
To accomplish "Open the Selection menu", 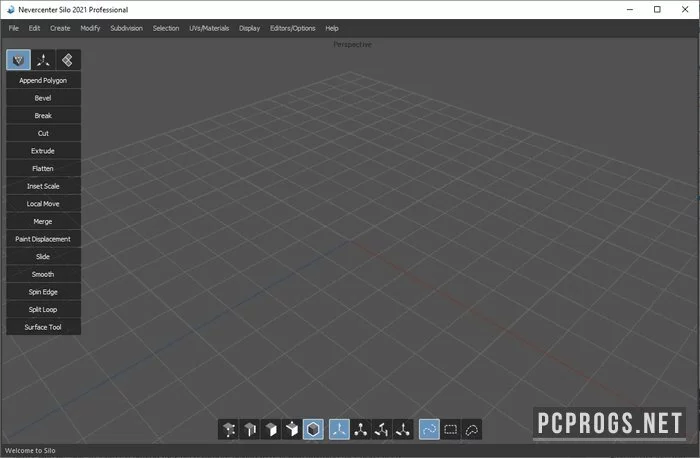I will pos(166,28).
